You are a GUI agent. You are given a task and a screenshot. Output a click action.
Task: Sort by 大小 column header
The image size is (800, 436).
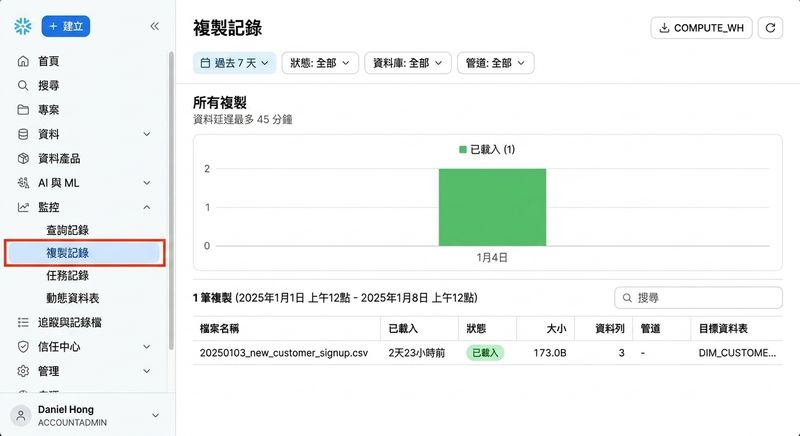(556, 329)
